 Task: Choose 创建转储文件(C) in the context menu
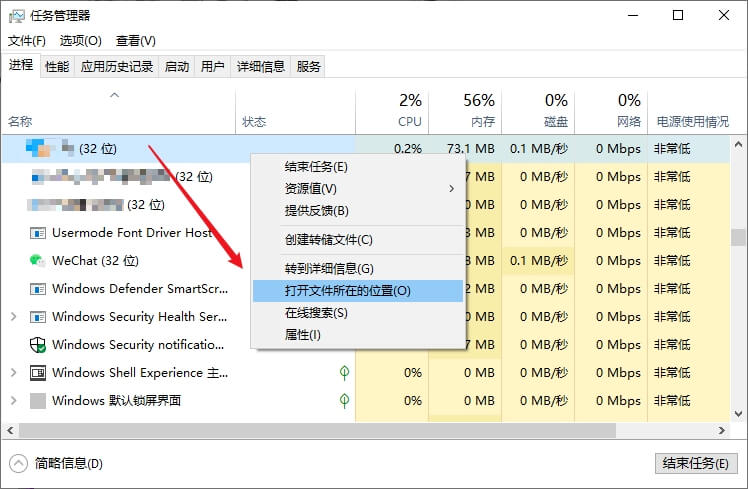(358, 240)
